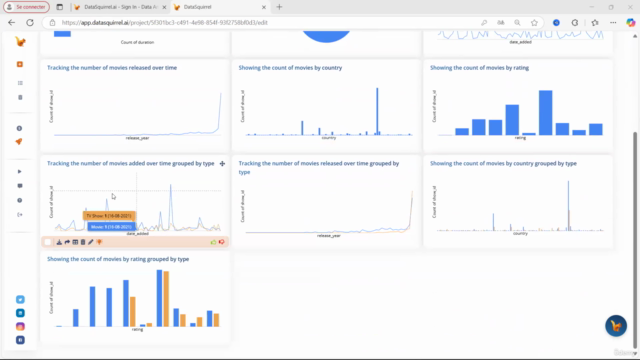Viewport: 640px width, 360px height.
Task: Click the tab actions icon left of tabs
Action: pos(60,7)
